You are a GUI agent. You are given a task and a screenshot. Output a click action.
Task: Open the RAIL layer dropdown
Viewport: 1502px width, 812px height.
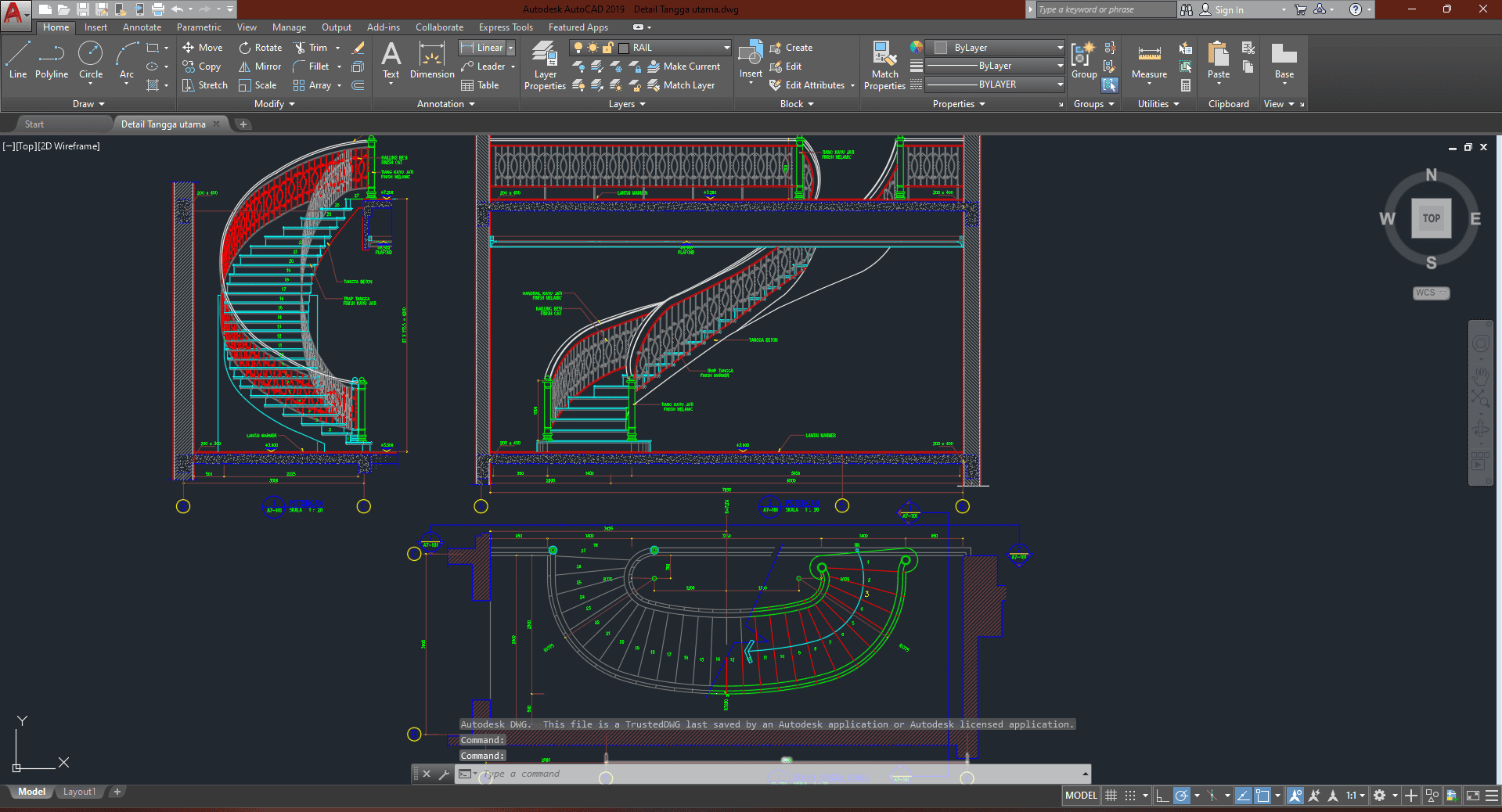726,48
